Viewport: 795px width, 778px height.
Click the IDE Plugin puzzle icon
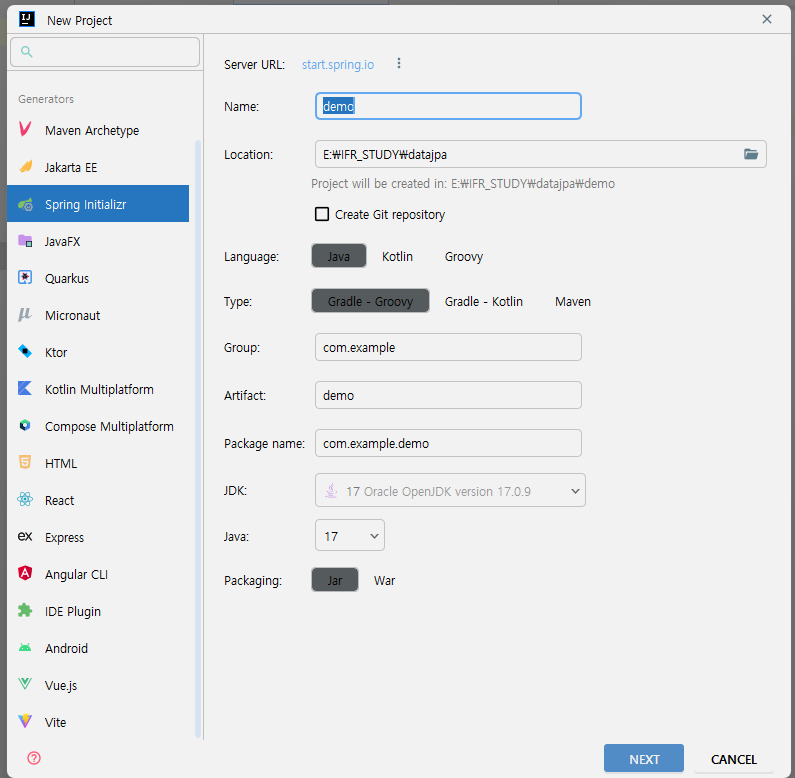(x=25, y=610)
